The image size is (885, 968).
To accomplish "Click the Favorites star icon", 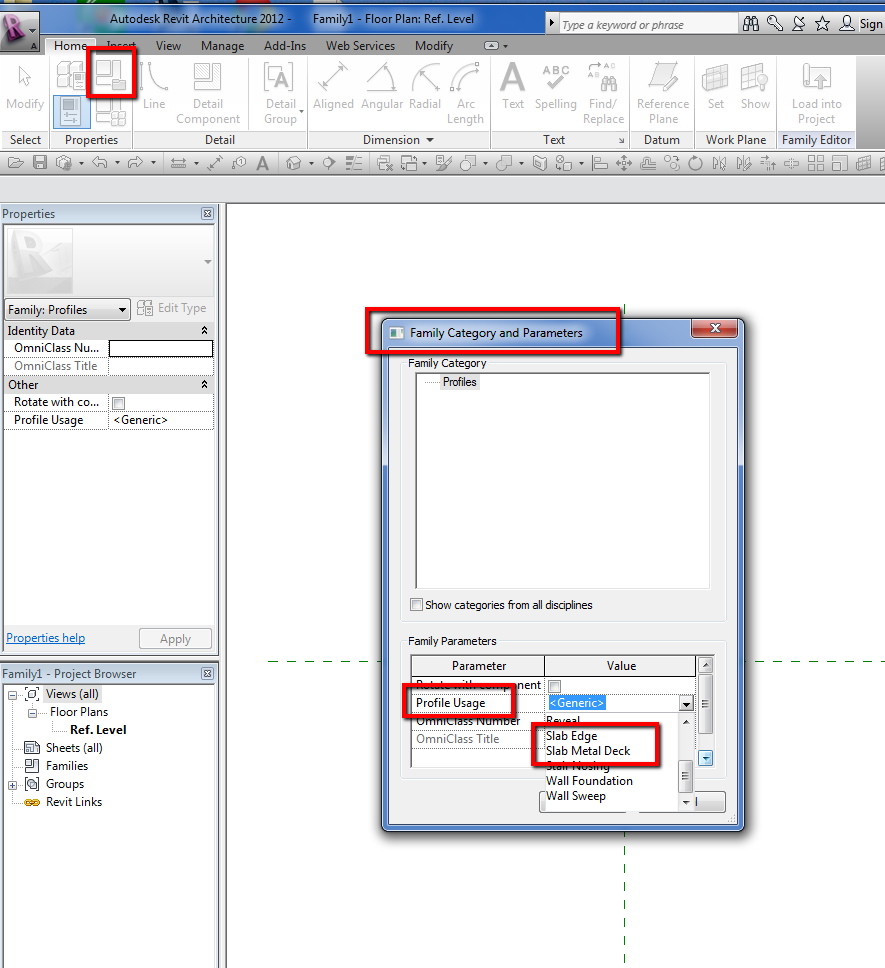I will point(822,24).
